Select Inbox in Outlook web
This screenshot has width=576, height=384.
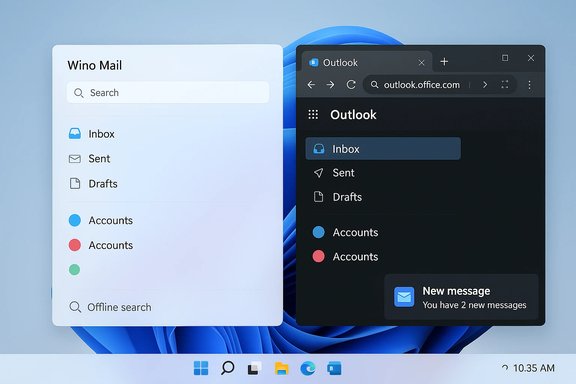(383, 149)
